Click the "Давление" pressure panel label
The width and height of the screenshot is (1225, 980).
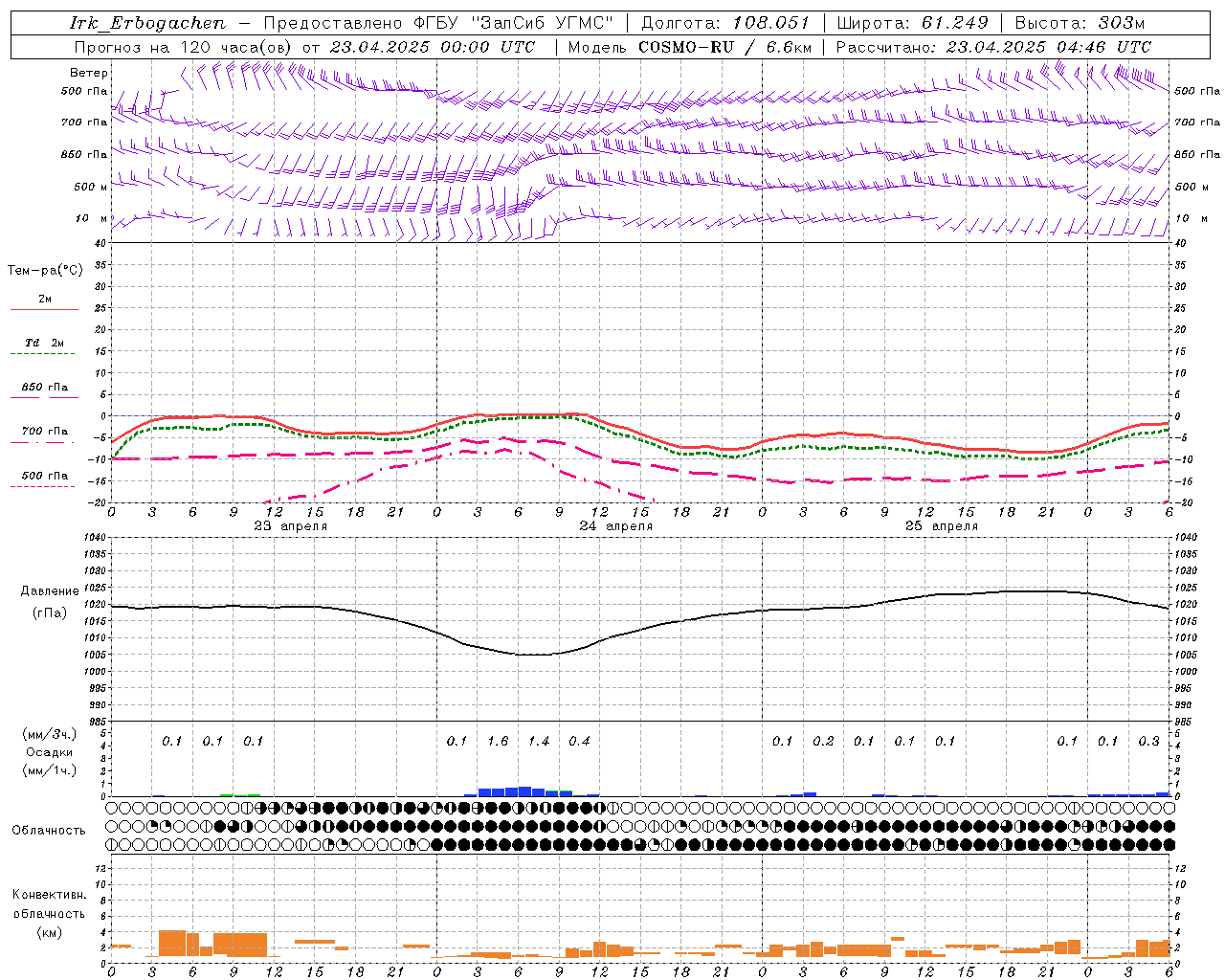point(50,591)
